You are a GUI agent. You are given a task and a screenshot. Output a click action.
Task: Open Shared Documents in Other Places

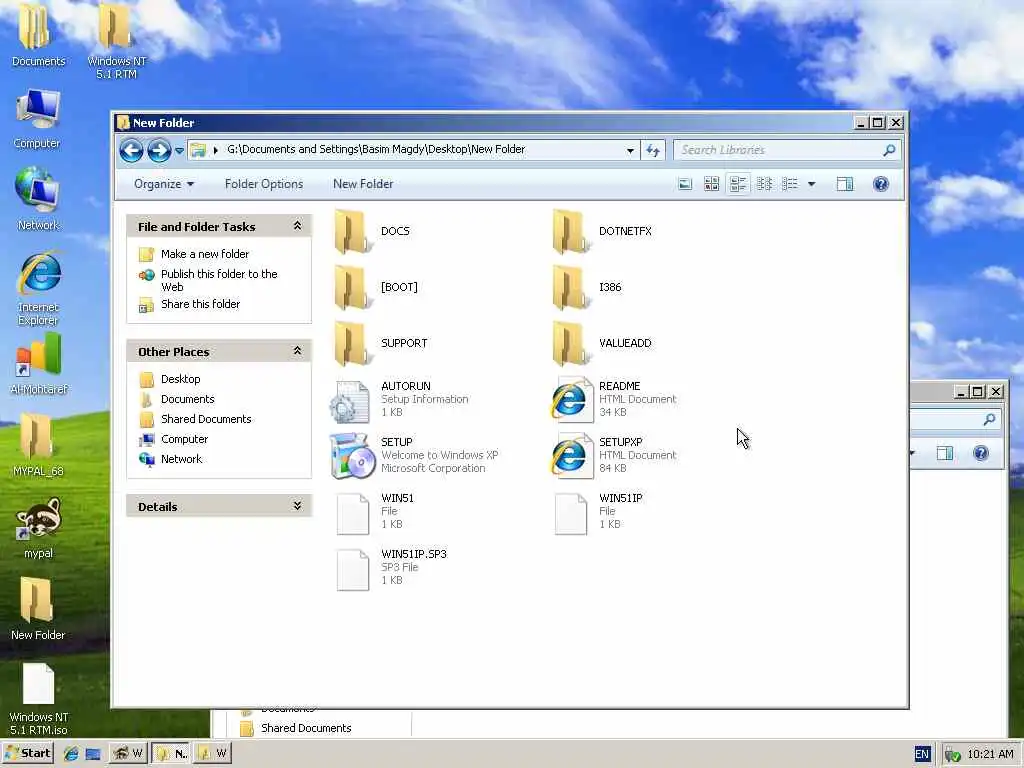click(x=206, y=419)
